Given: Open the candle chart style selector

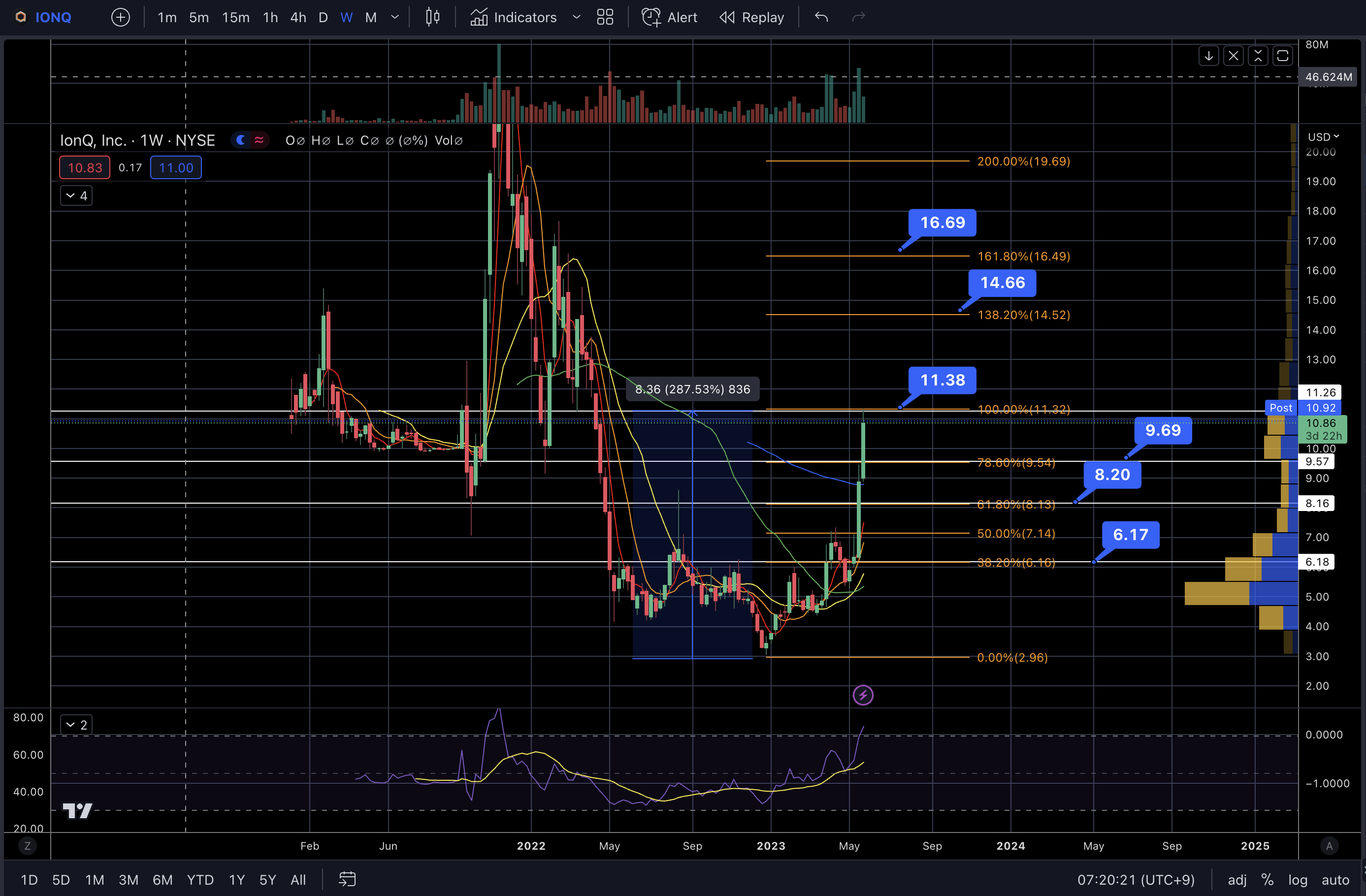Looking at the screenshot, I should click(432, 17).
